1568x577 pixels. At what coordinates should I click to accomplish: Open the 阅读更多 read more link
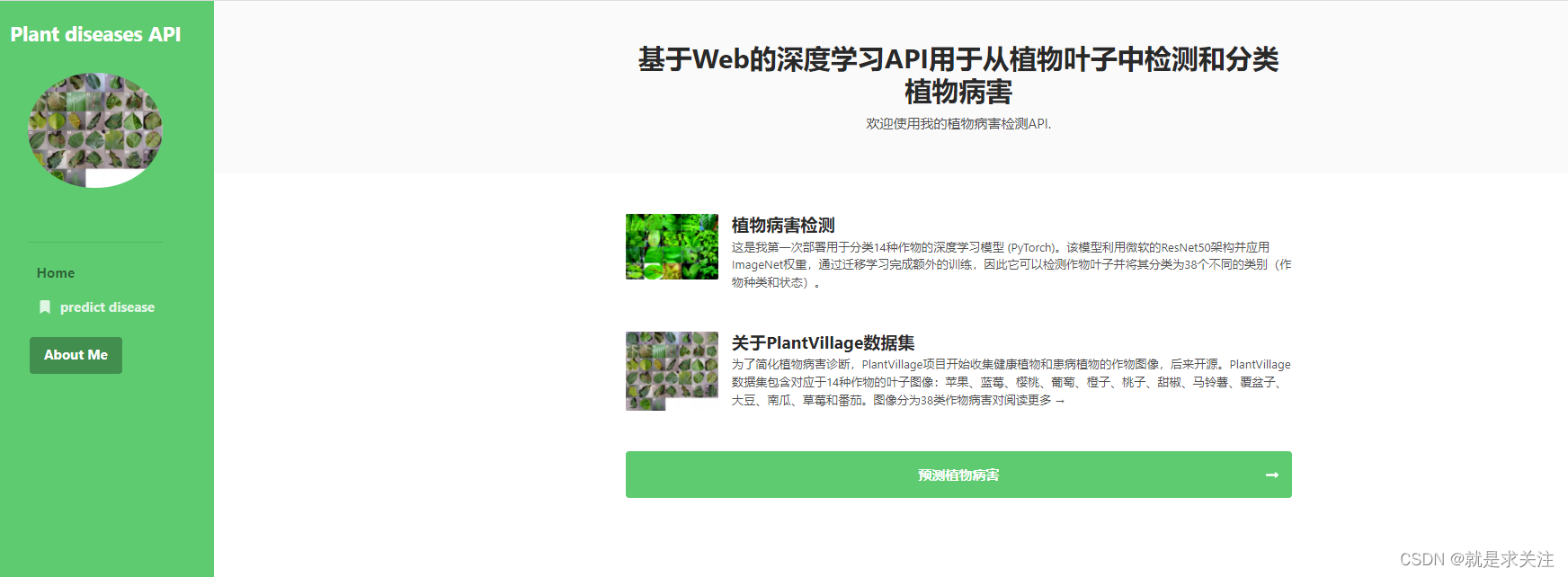point(1034,401)
